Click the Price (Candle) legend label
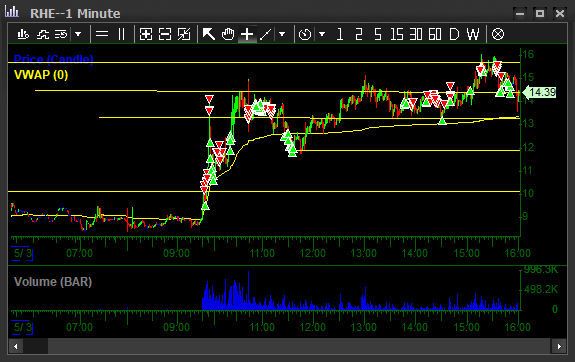Viewport: 575px width, 362px height. click(54, 59)
